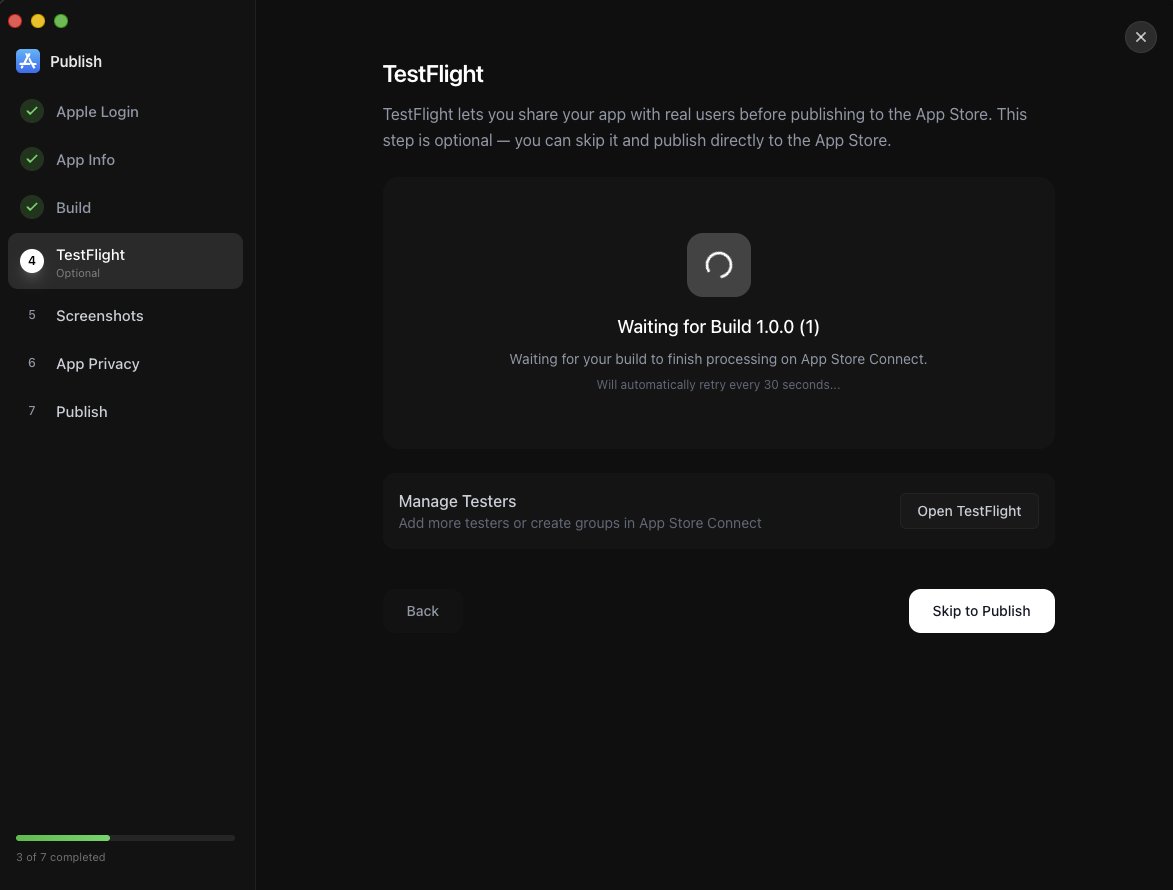Jump to the App Privacy step

coord(125,363)
